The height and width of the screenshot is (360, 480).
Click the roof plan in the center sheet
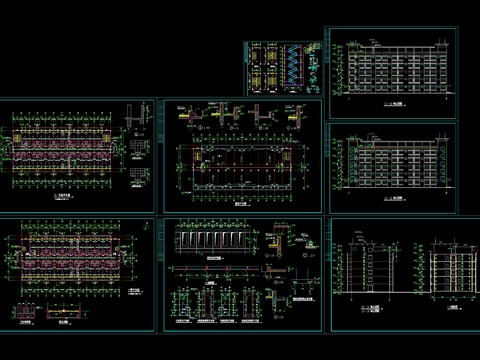[x=243, y=168]
